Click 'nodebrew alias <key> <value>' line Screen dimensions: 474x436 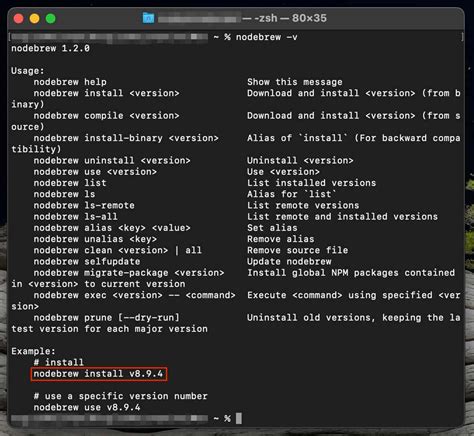click(x=112, y=228)
